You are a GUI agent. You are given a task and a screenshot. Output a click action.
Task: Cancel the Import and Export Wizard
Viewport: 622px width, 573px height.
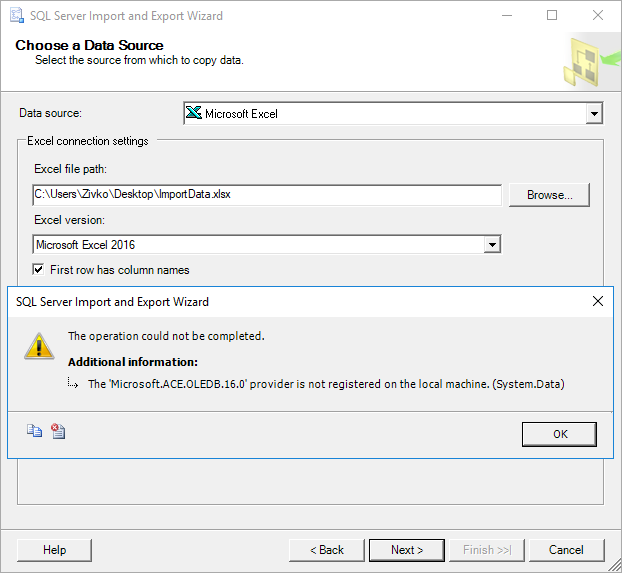point(566,550)
